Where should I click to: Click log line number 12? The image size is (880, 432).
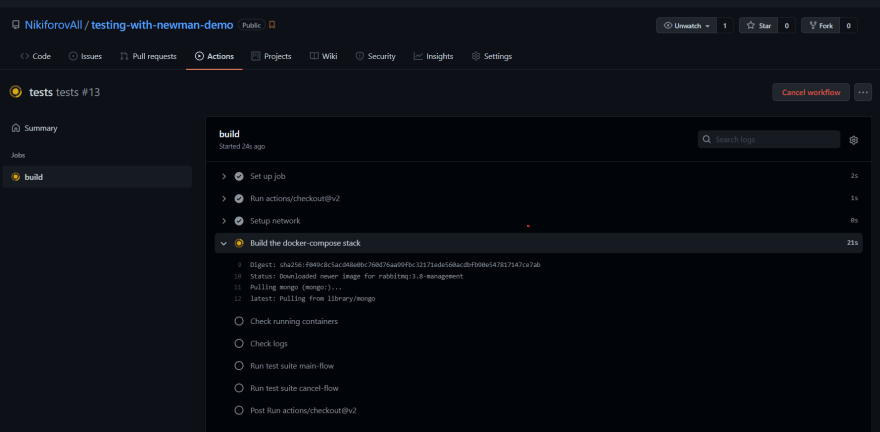tap(238, 298)
